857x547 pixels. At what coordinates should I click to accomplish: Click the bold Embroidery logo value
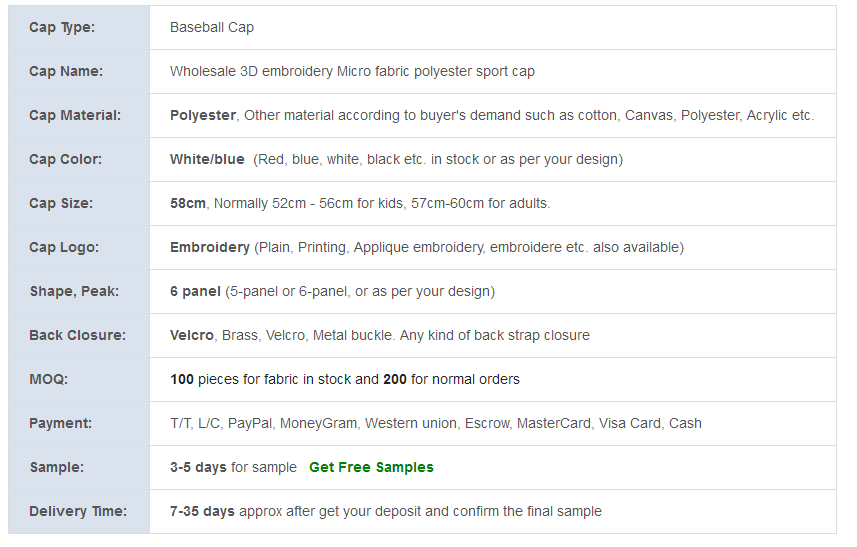pos(210,248)
